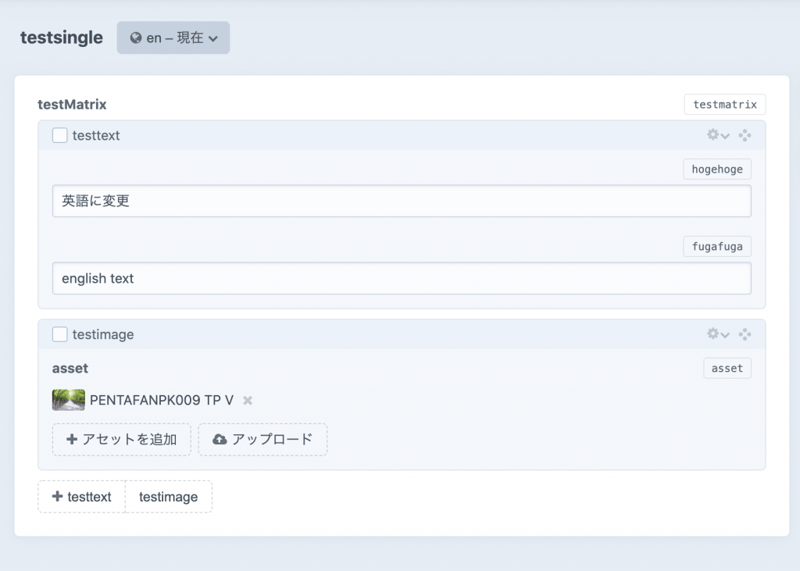800x571 pixels.
Task: Click the testsingle page title
Action: click(61, 38)
